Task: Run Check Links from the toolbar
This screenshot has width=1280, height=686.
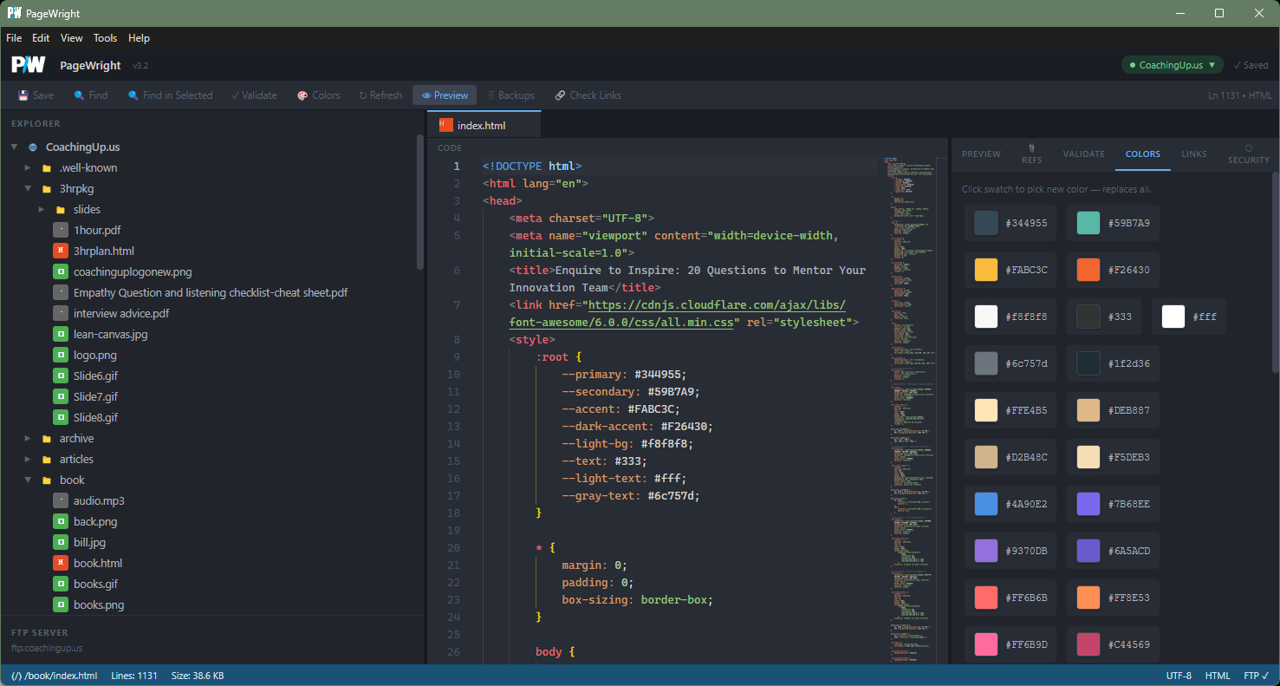Action: (587, 95)
